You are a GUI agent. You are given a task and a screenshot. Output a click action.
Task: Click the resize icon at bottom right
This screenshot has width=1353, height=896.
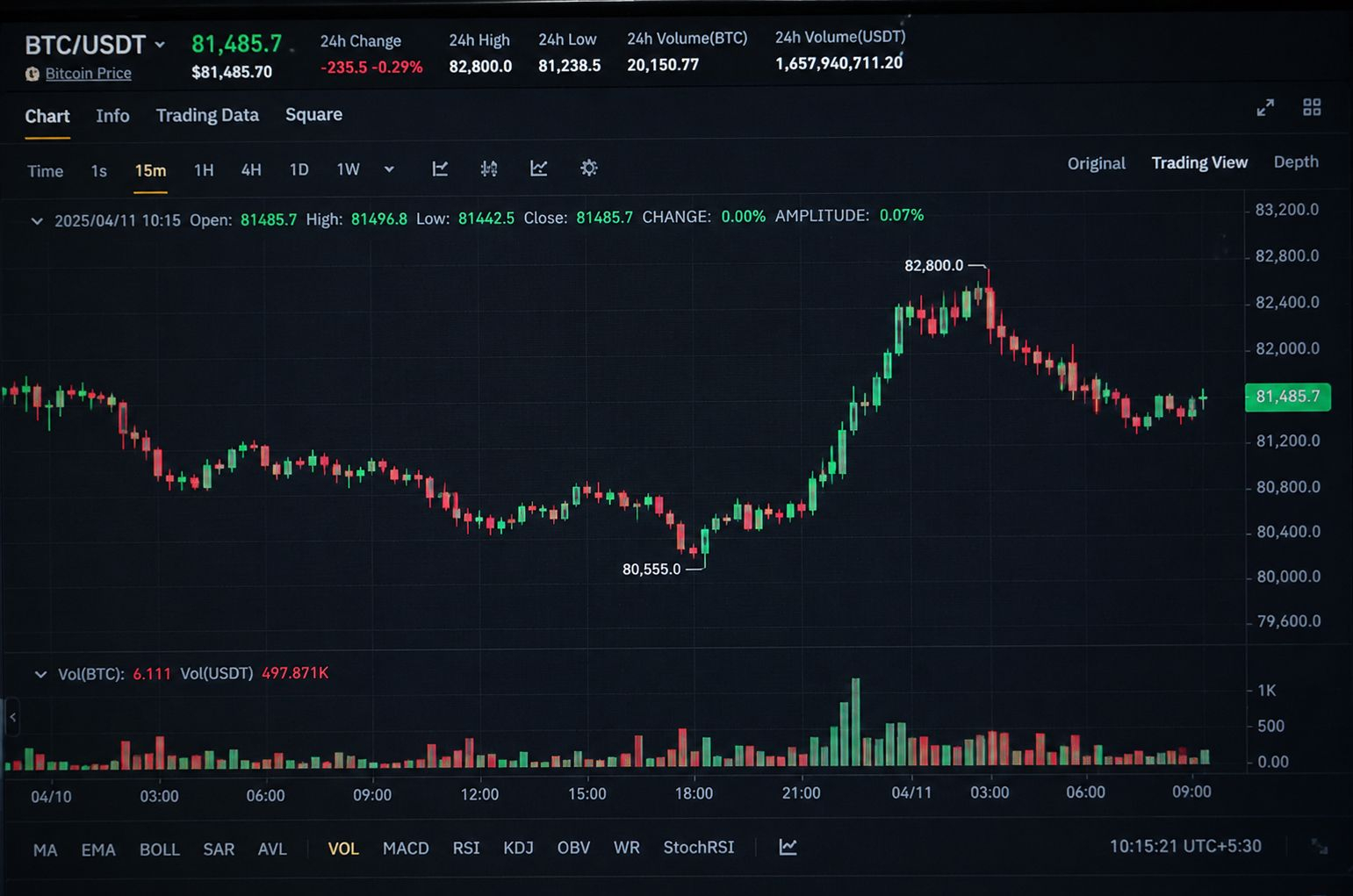(x=1320, y=846)
